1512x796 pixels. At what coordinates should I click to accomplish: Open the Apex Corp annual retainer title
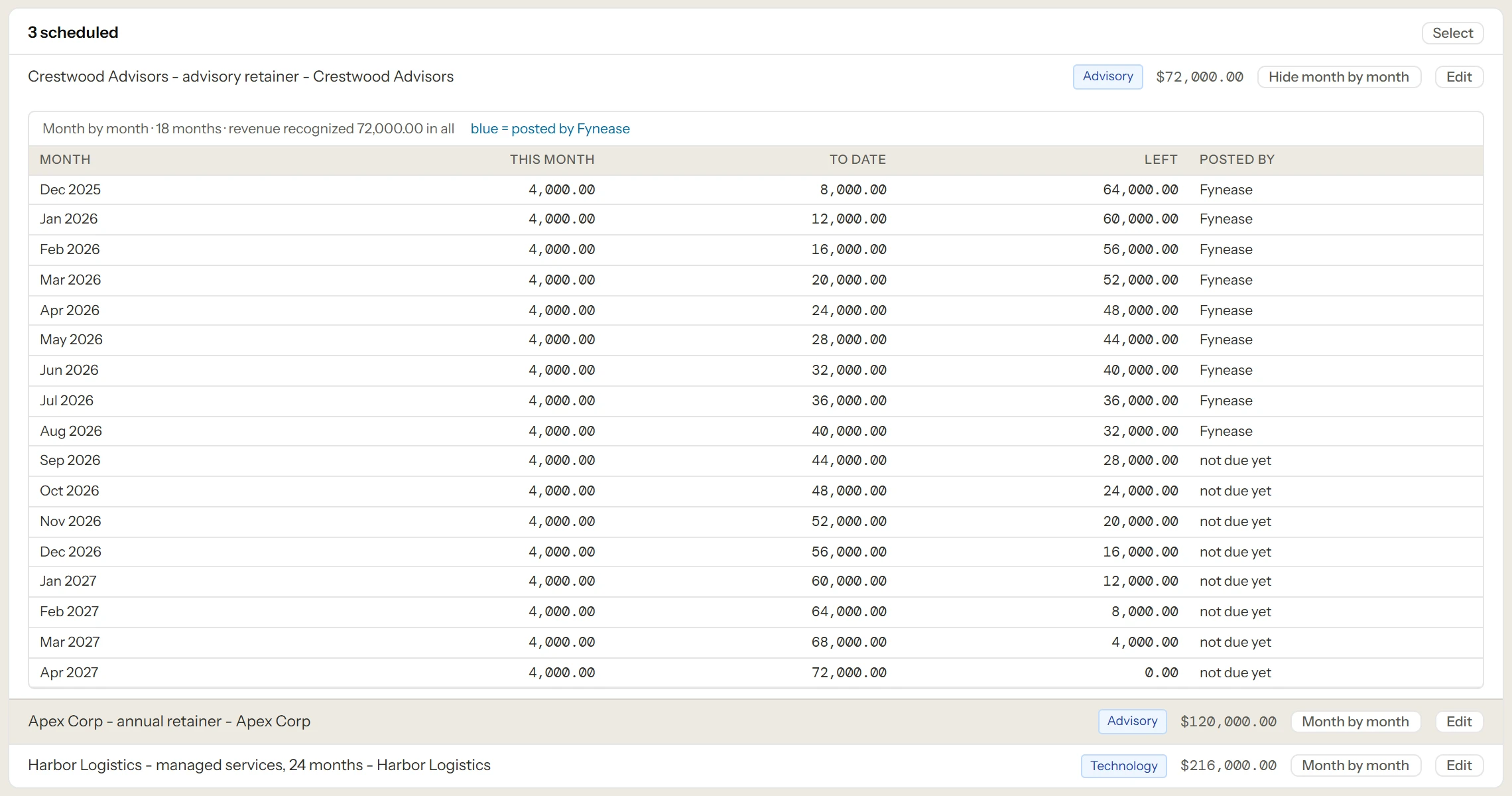[169, 721]
